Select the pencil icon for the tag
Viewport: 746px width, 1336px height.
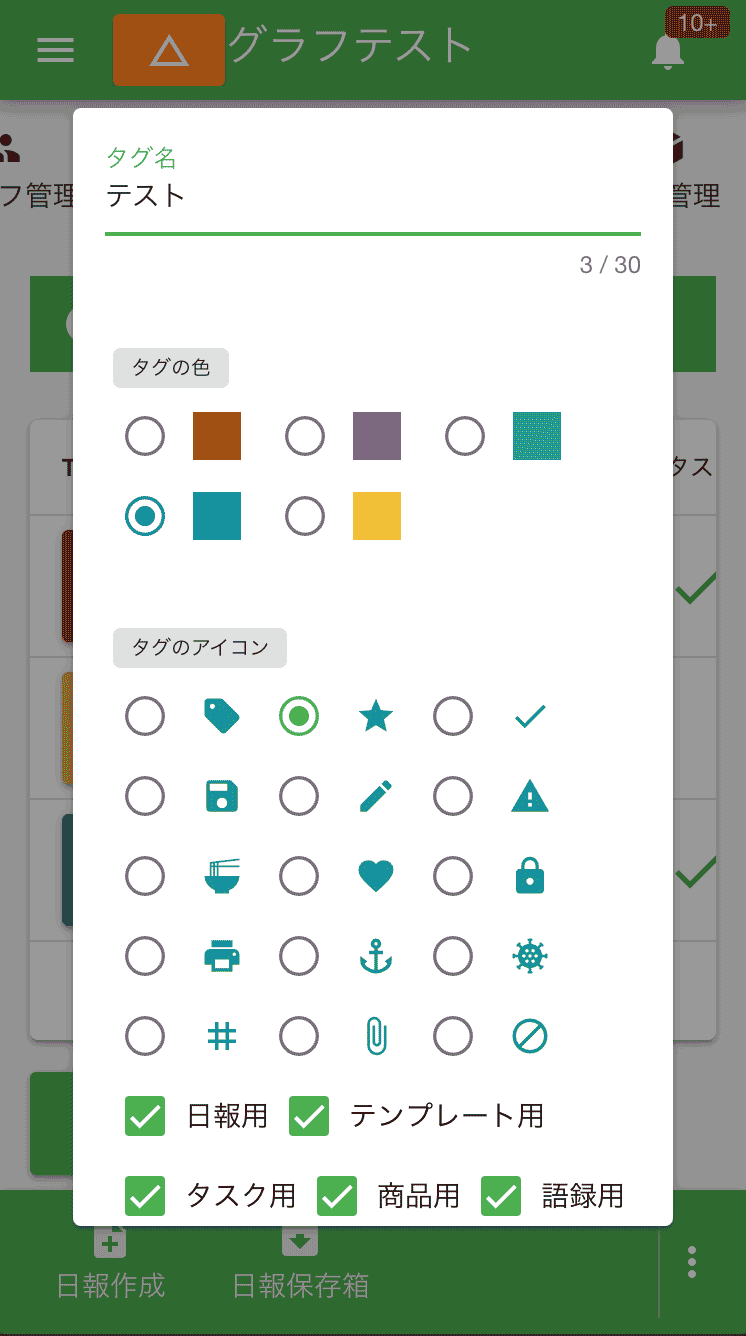[x=375, y=796]
